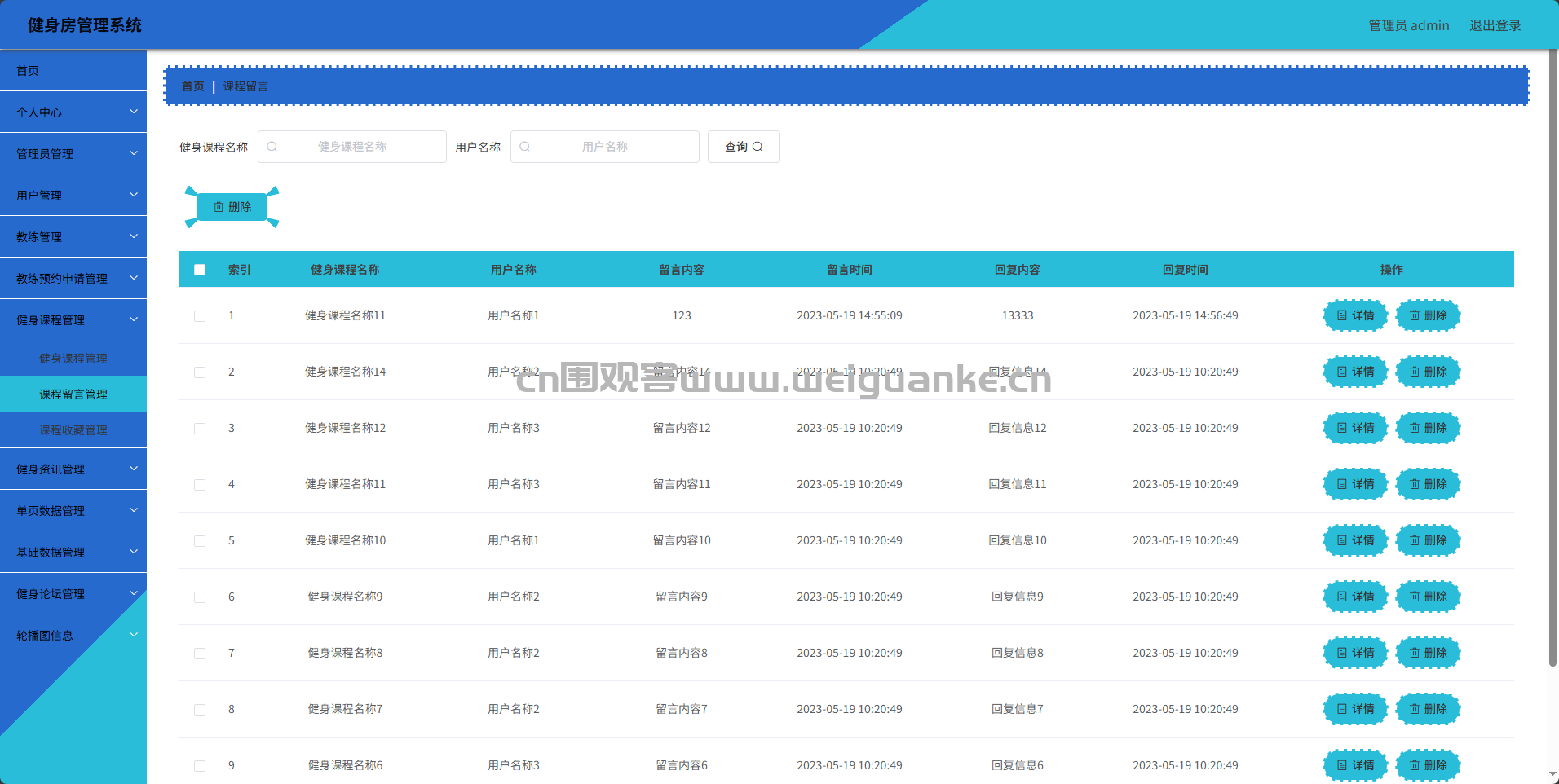This screenshot has width=1559, height=784.
Task: Click the 课程留言 breadcrumb
Action: 245,86
